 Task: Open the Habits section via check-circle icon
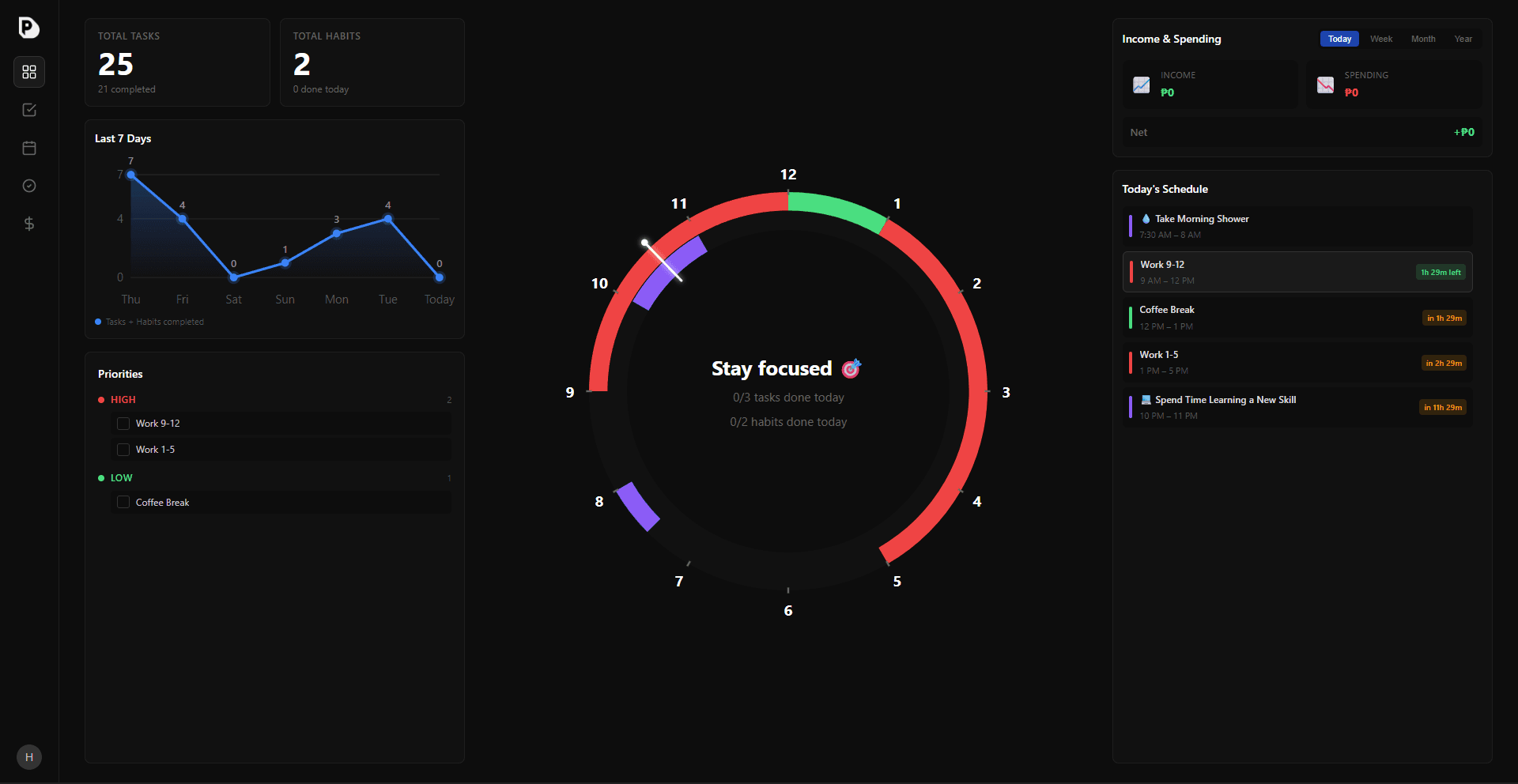(29, 186)
